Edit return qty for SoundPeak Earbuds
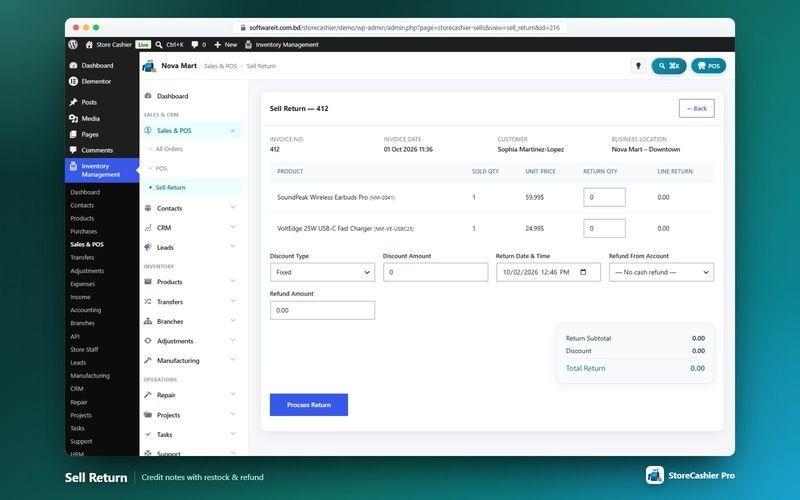Screen dimensions: 800x500 click(604, 197)
